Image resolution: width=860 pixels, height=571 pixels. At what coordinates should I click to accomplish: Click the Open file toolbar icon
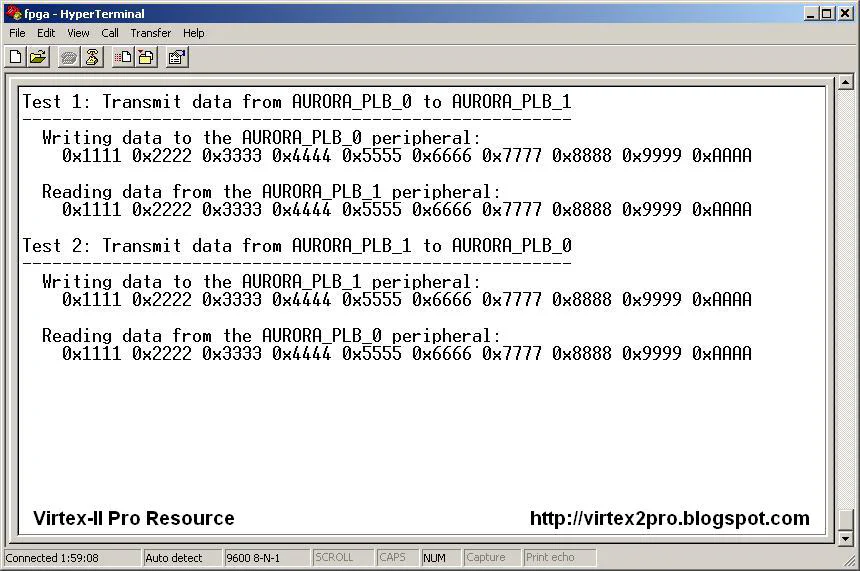point(38,57)
